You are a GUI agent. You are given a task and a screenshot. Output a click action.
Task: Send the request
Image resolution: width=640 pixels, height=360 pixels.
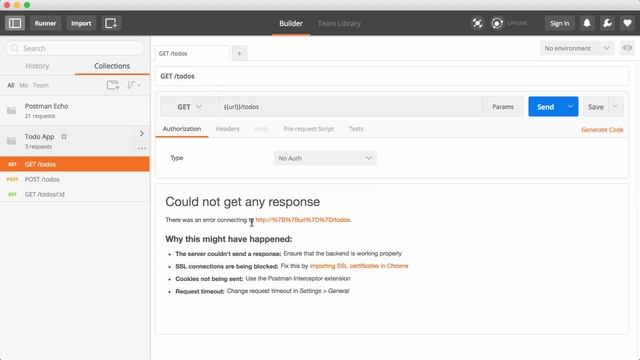[x=545, y=107]
